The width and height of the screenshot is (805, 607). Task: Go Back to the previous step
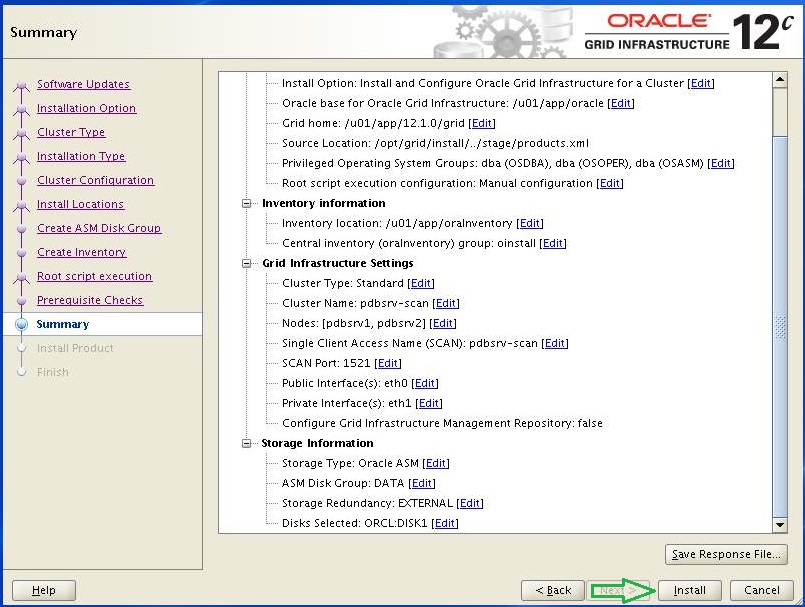(553, 591)
